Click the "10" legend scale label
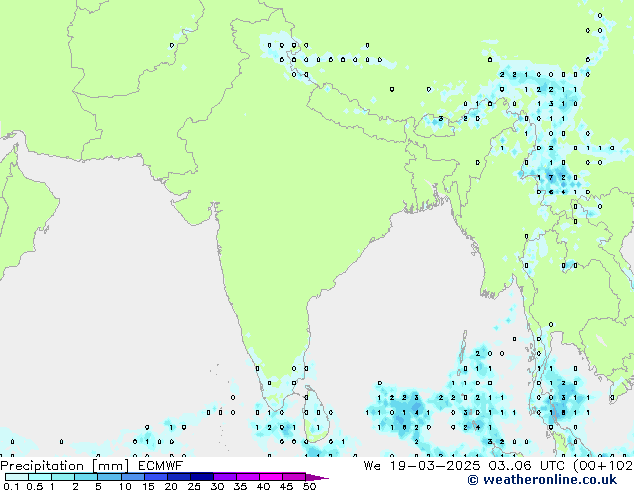 (x=125, y=486)
